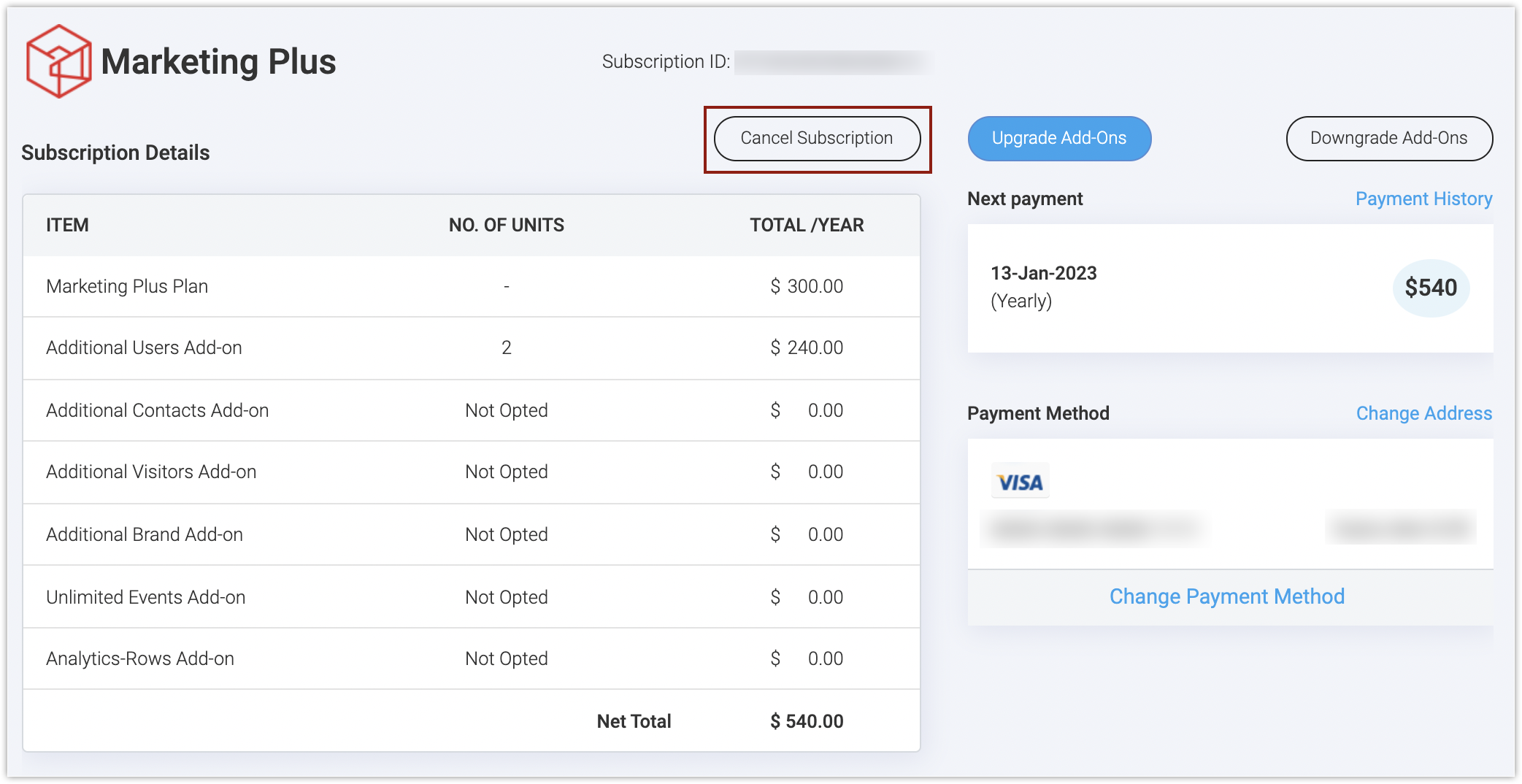The height and width of the screenshot is (784, 1522).
Task: Open the Change Address link
Action: tap(1423, 413)
